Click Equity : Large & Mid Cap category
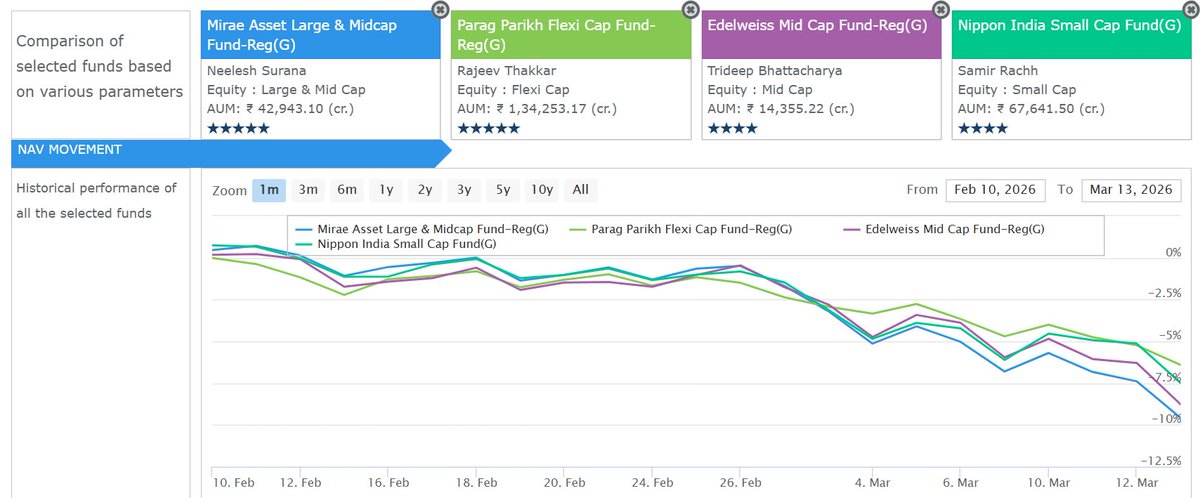The height and width of the screenshot is (498, 1200). click(x=286, y=90)
